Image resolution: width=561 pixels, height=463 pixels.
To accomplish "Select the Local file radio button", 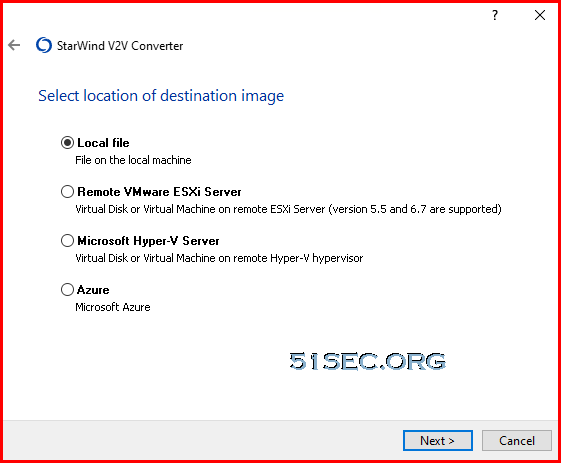I will tap(67, 143).
